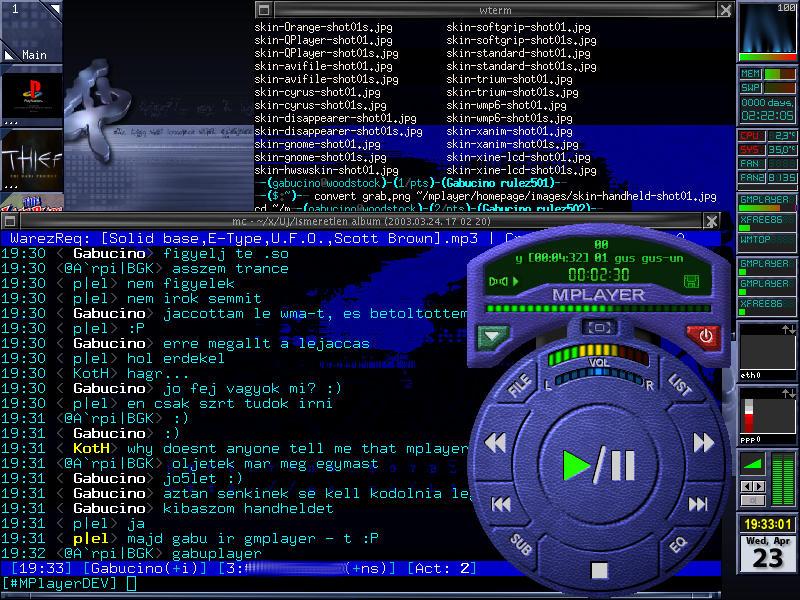The width and height of the screenshot is (800, 600).
Task: Open the LIST playlist button on MPlayer
Action: 679,386
